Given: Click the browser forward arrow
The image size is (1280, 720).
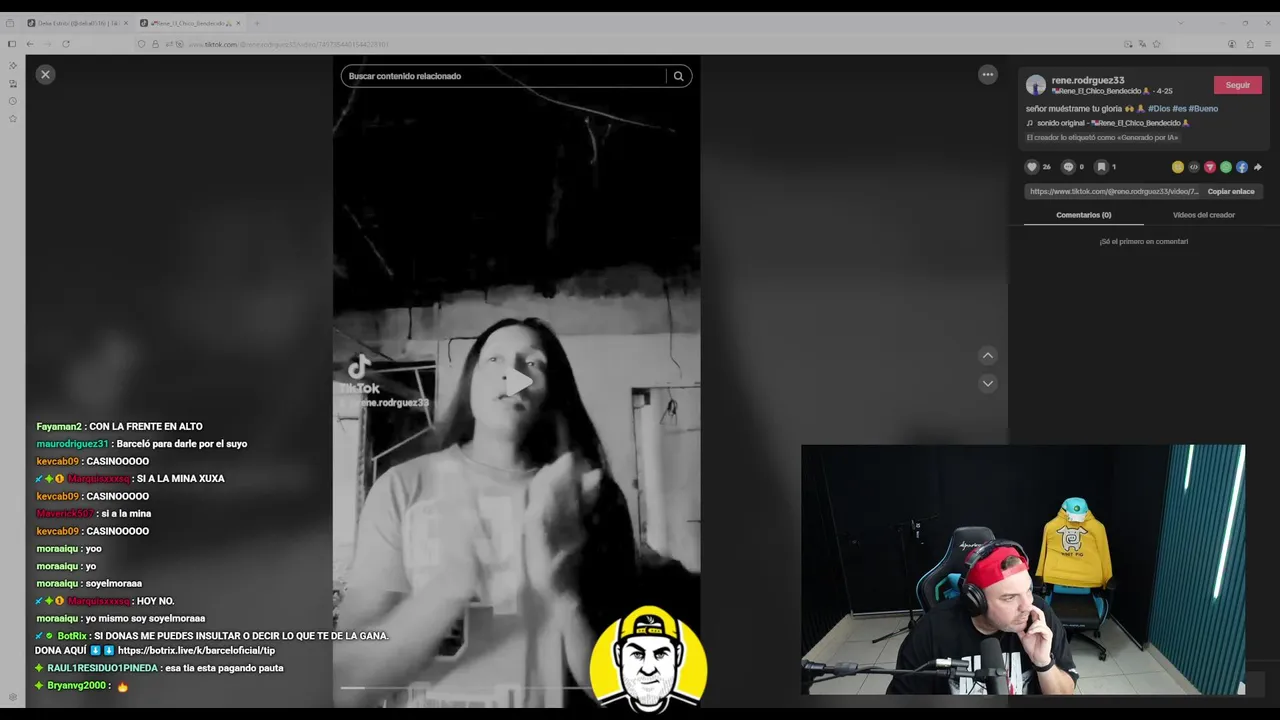Looking at the screenshot, I should tap(48, 44).
